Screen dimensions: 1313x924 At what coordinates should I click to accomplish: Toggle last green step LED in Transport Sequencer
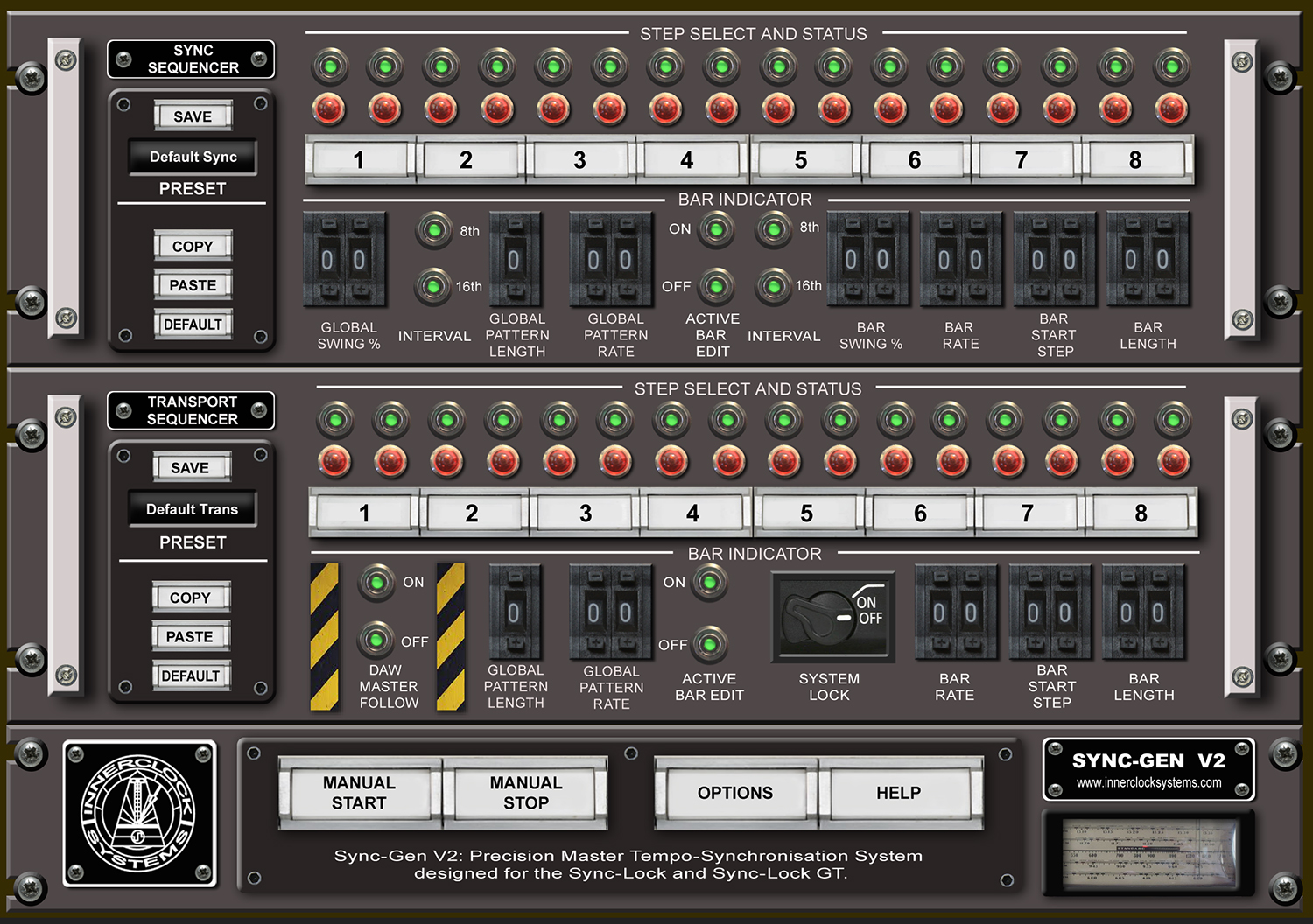pyautogui.click(x=1173, y=420)
